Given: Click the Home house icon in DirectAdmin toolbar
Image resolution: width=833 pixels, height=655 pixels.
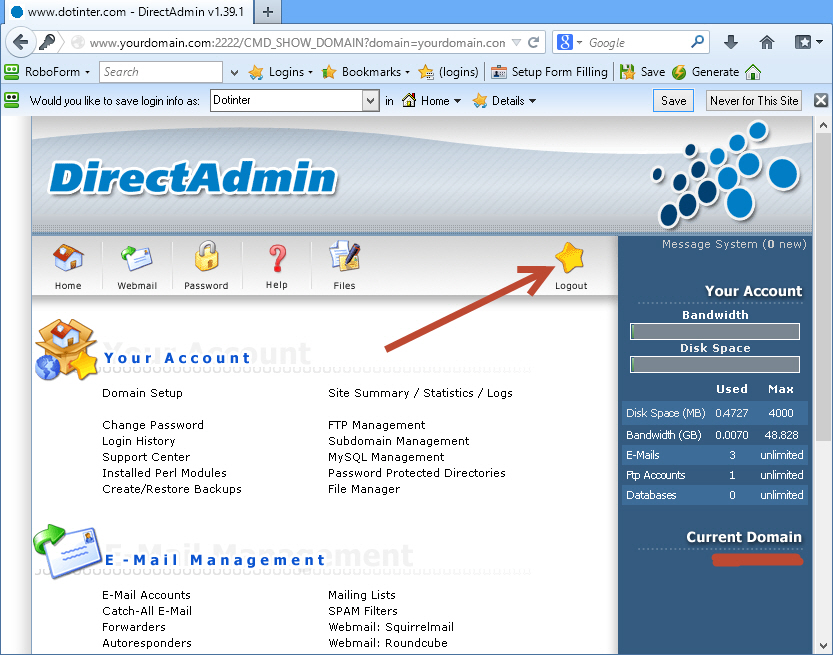Looking at the screenshot, I should tap(68, 258).
